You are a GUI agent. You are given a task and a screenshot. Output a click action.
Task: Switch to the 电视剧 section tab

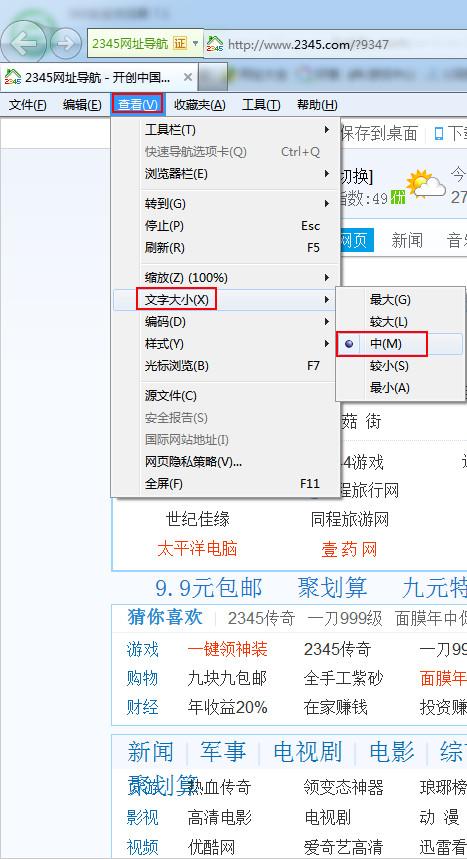coord(307,752)
